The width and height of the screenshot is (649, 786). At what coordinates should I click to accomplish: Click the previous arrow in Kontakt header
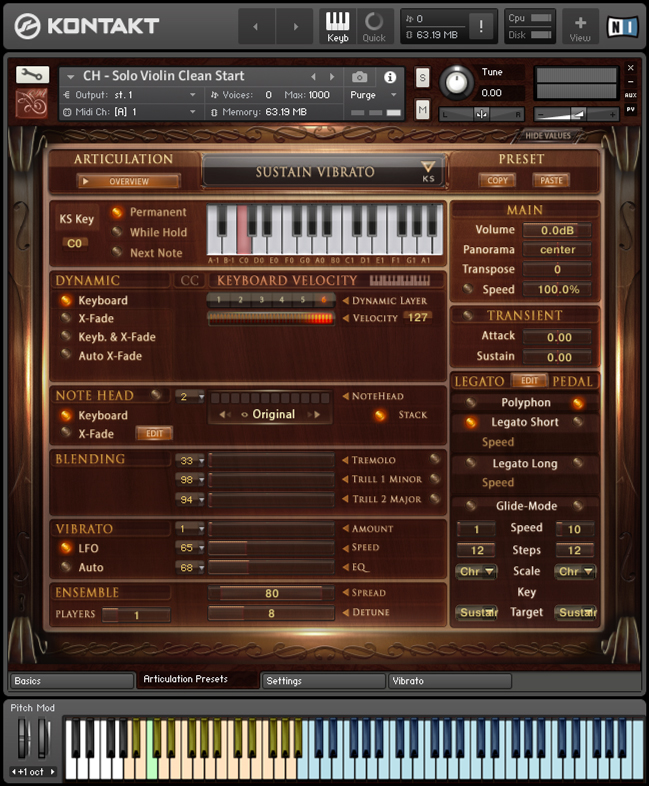(256, 27)
